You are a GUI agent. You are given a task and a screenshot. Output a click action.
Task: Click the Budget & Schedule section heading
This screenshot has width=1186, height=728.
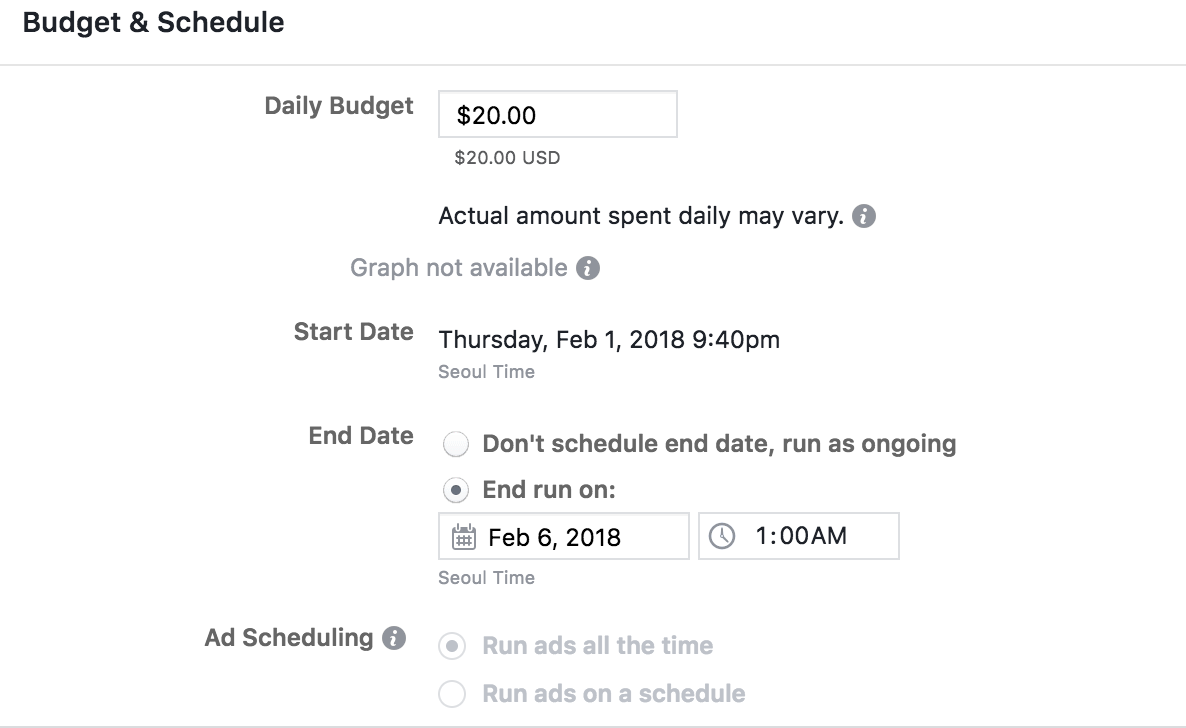[153, 23]
